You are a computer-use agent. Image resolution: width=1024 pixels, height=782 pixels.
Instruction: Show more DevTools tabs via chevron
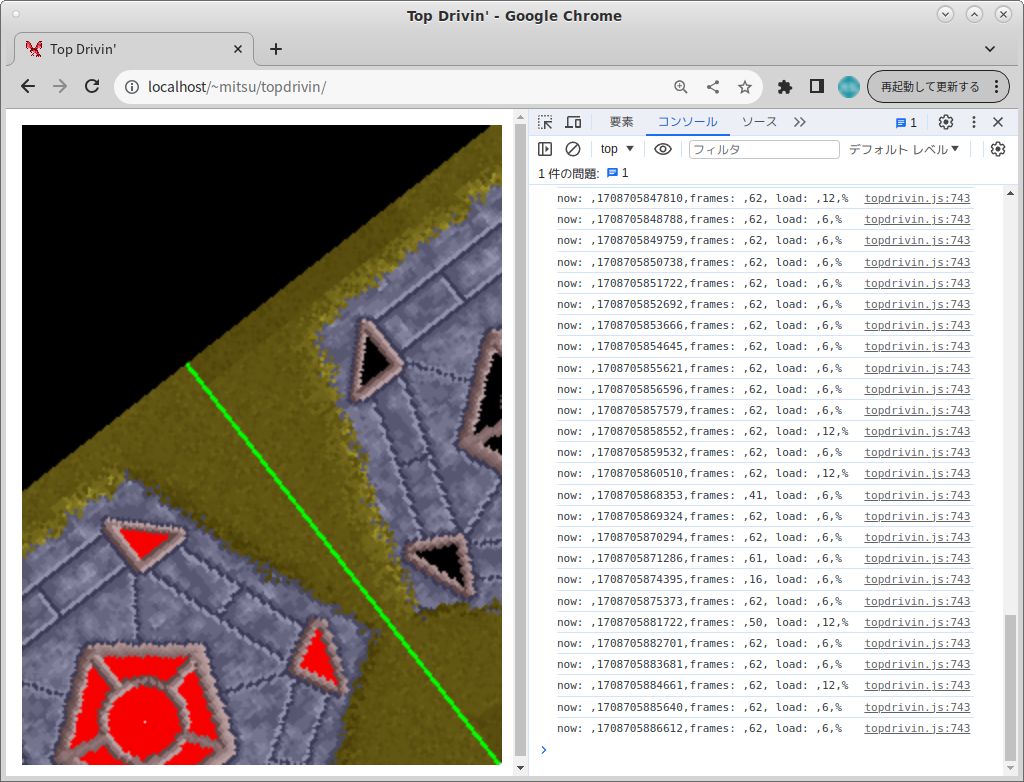[x=800, y=122]
